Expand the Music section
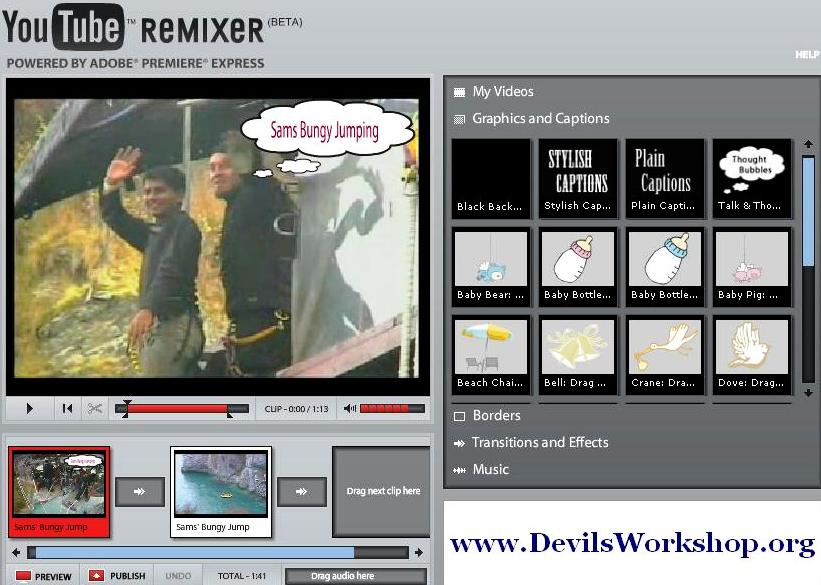The width and height of the screenshot is (821, 585). click(491, 469)
